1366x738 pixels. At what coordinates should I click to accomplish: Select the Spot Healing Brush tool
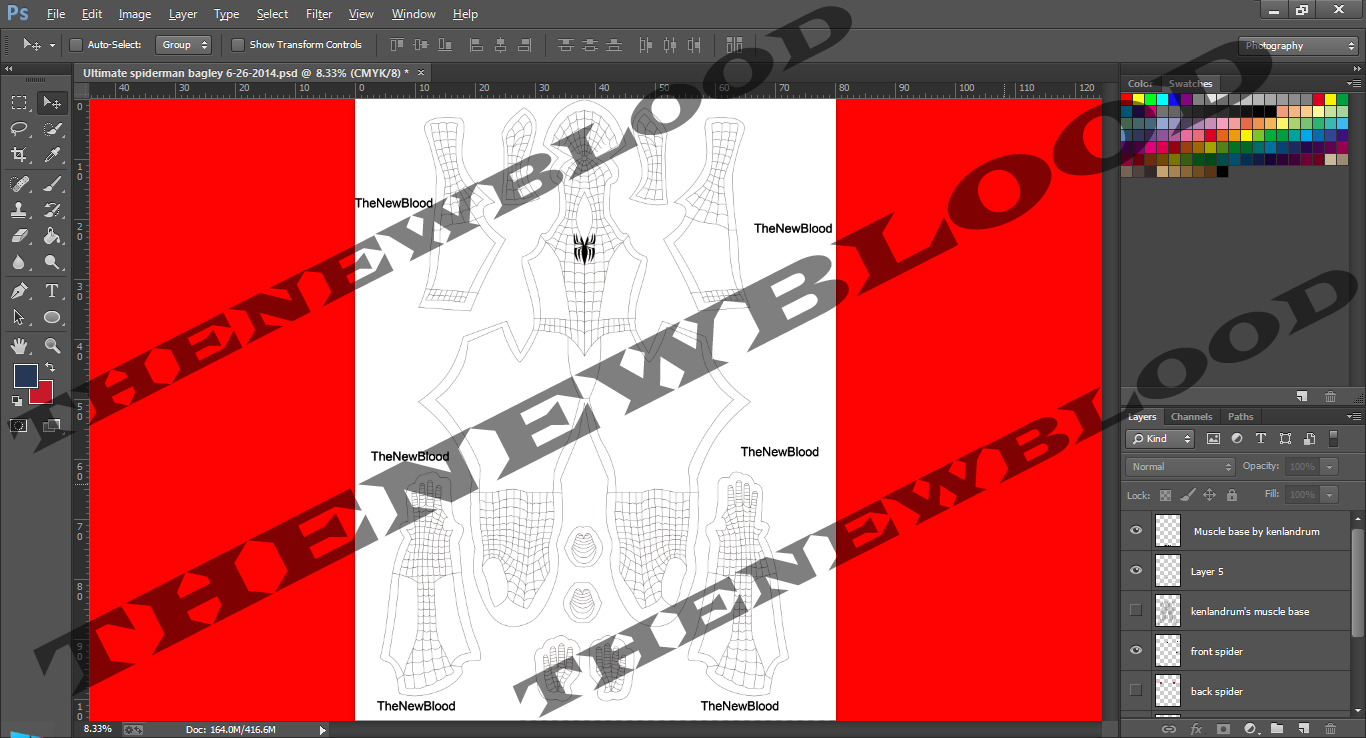[x=19, y=184]
